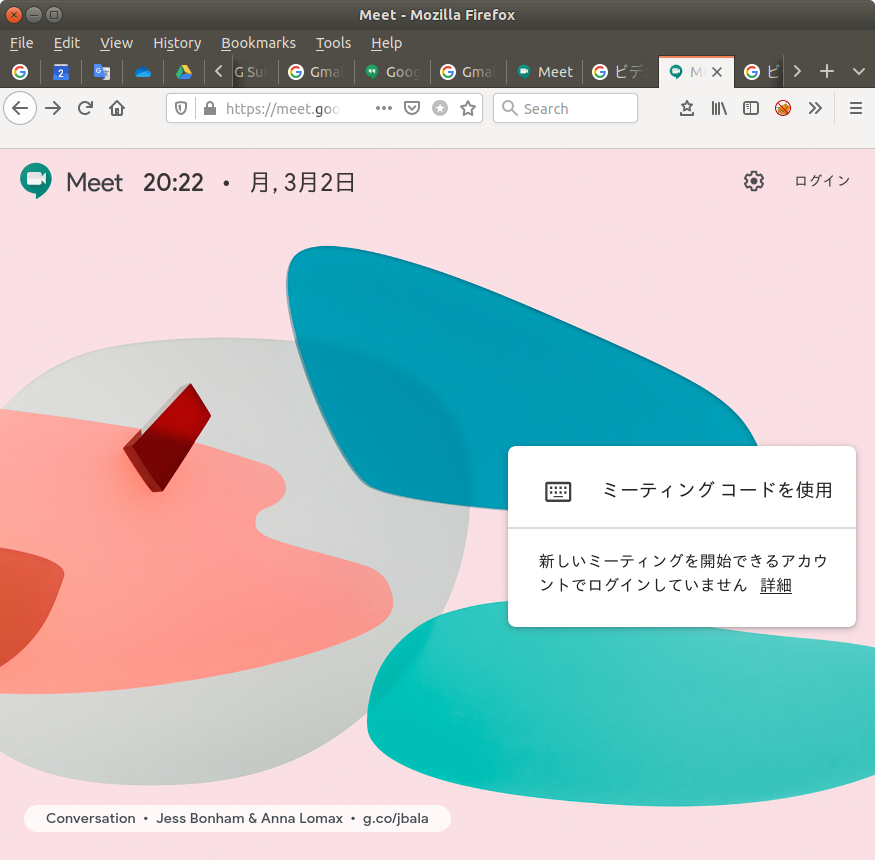Go to Firefox home page

tap(117, 108)
